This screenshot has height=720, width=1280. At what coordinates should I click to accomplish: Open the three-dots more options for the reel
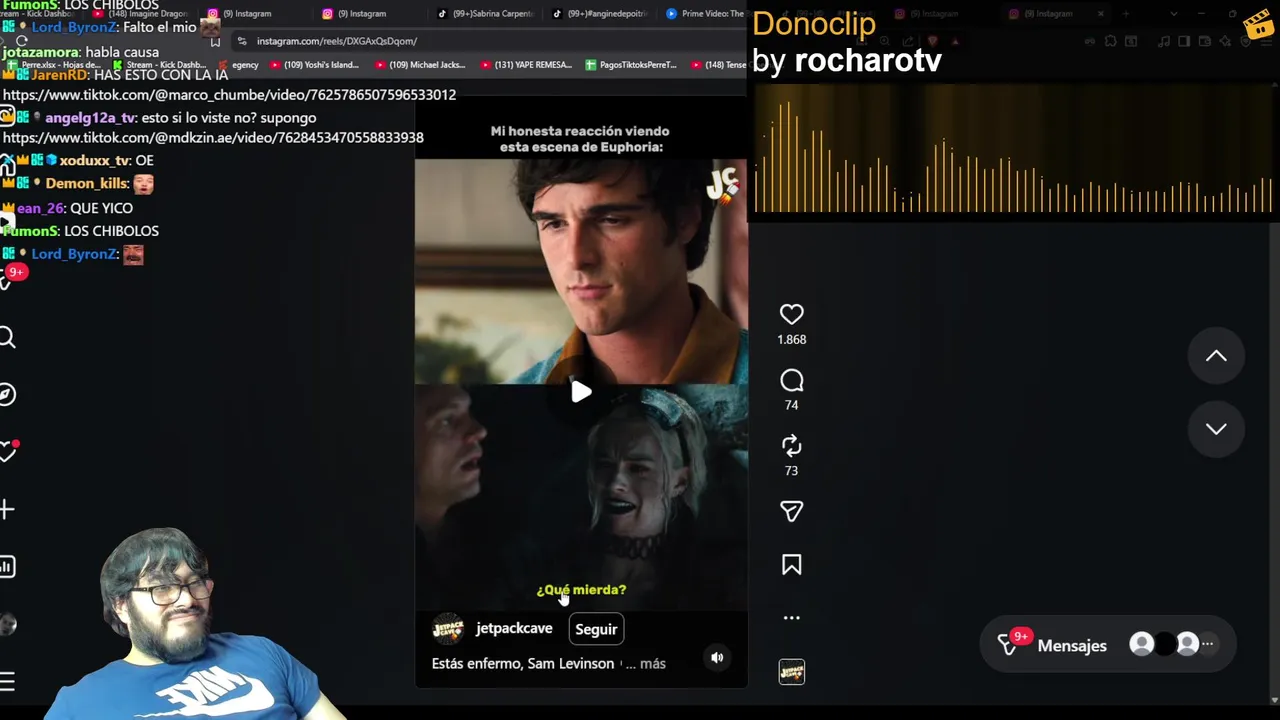pos(791,618)
